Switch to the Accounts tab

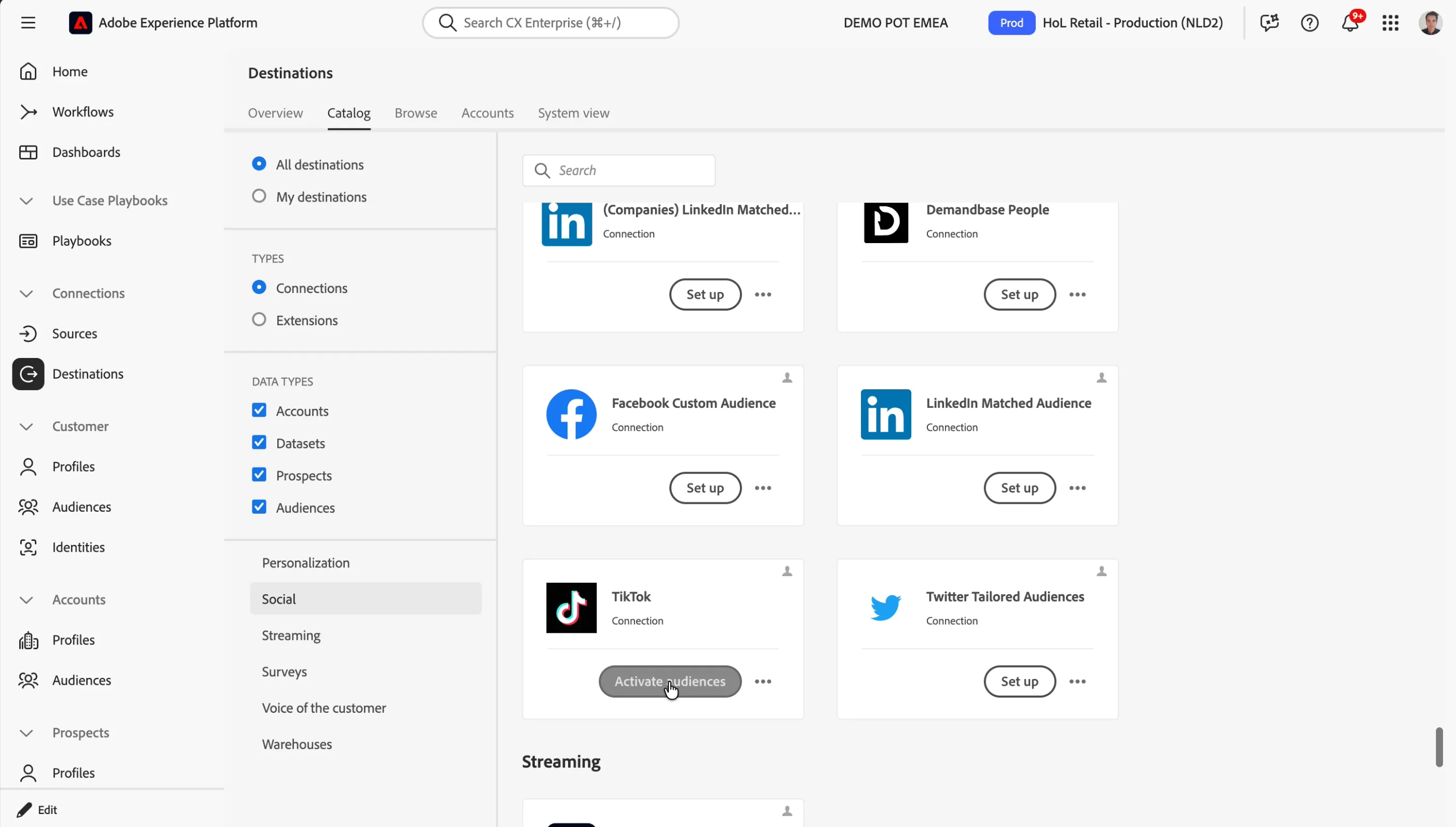(x=487, y=113)
